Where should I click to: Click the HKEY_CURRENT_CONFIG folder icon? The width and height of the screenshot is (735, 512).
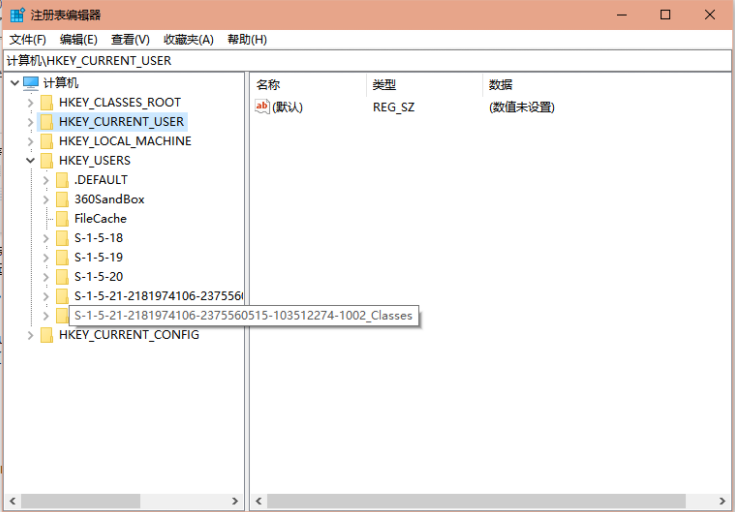pyautogui.click(x=47, y=335)
